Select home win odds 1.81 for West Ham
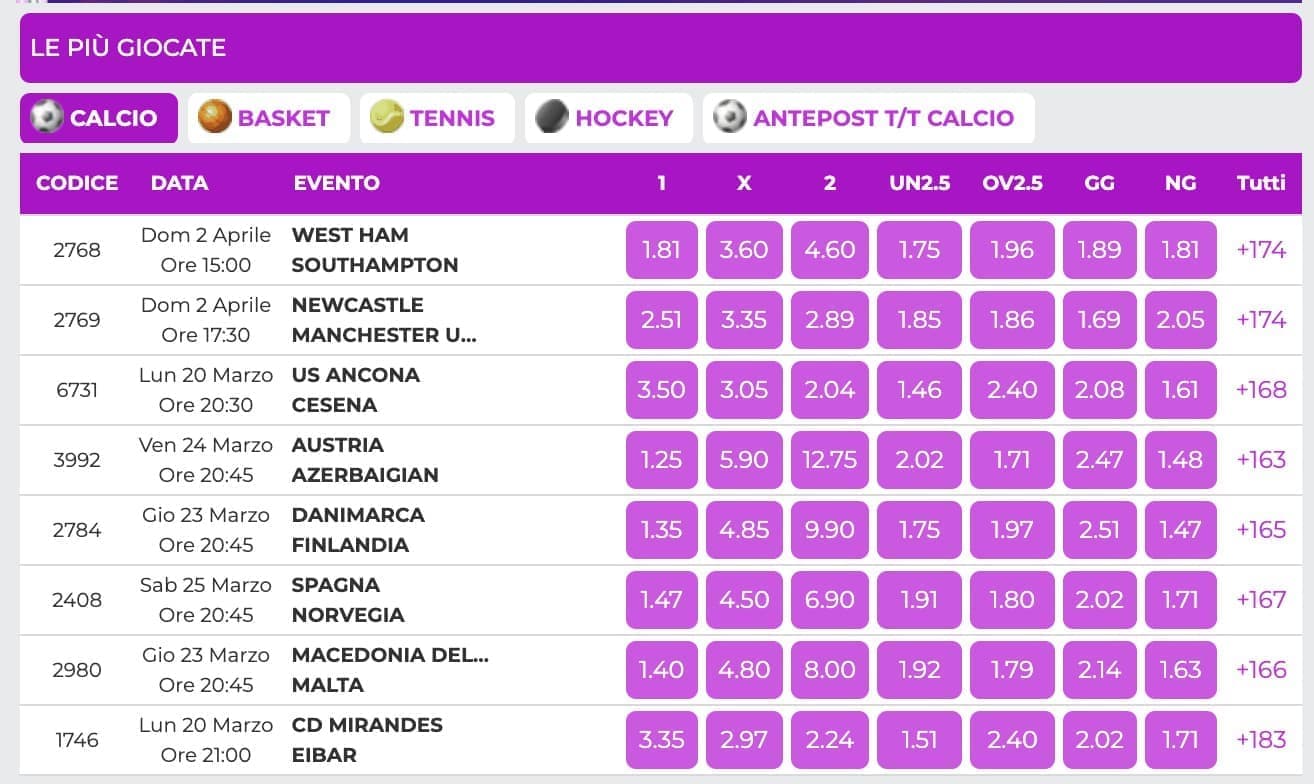 pyautogui.click(x=661, y=250)
